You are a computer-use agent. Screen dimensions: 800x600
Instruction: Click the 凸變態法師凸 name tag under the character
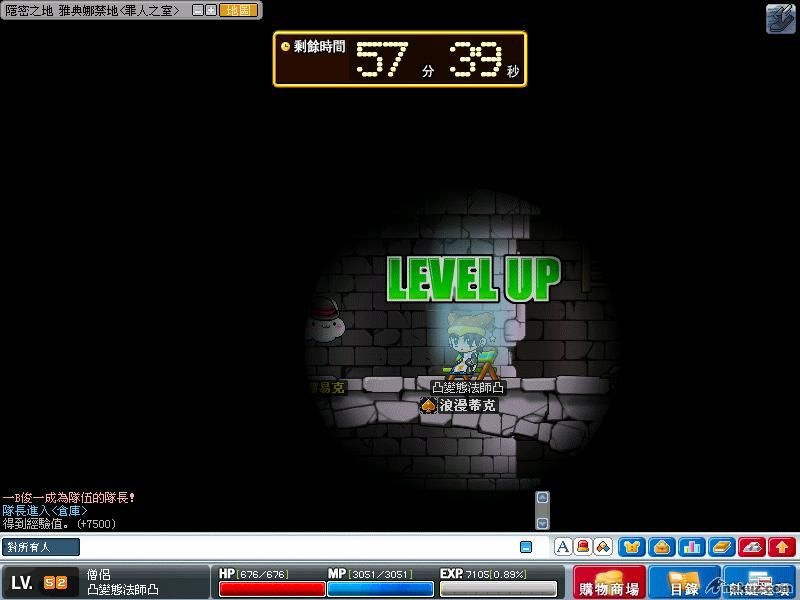(468, 388)
